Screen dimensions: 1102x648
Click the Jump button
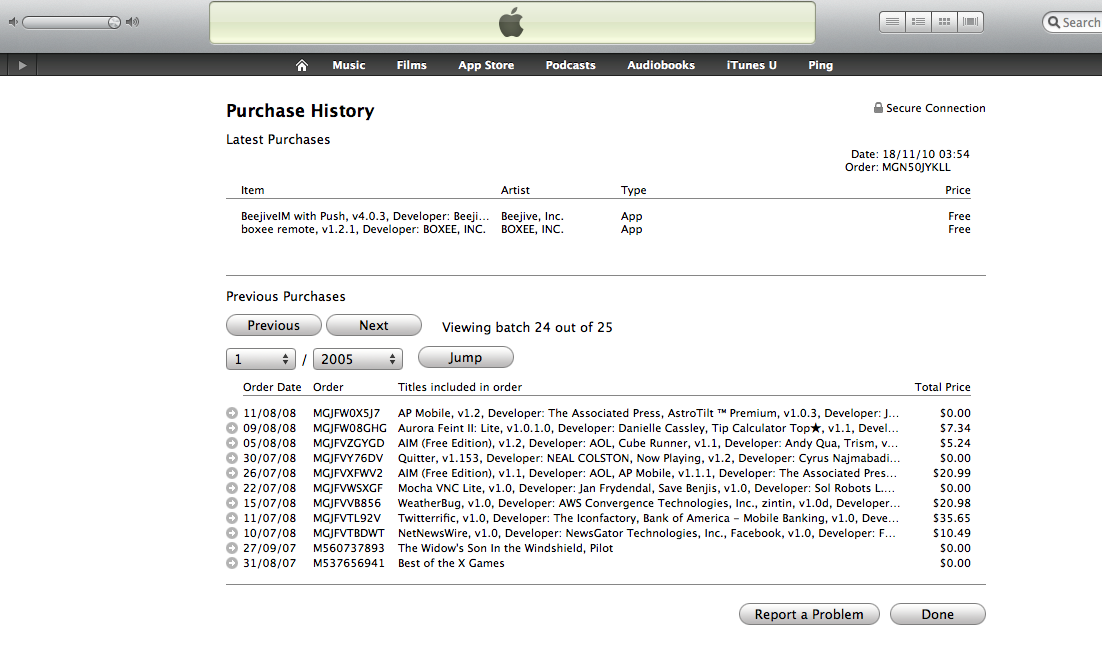click(465, 358)
